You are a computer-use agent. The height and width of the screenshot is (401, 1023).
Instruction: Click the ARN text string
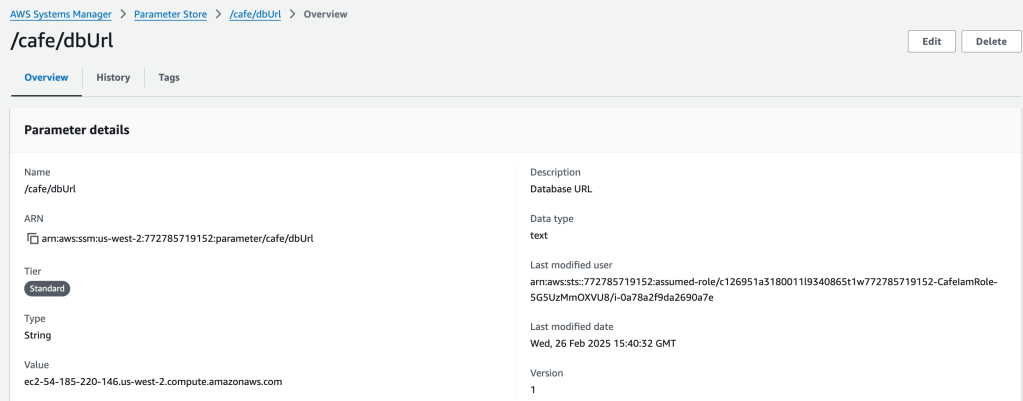[177, 238]
